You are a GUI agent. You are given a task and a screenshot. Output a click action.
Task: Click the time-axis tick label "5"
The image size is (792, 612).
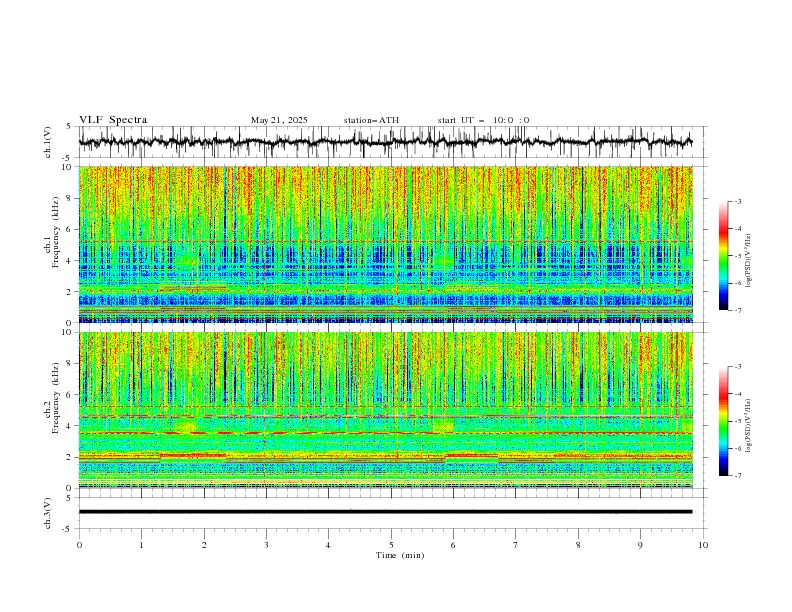click(391, 545)
